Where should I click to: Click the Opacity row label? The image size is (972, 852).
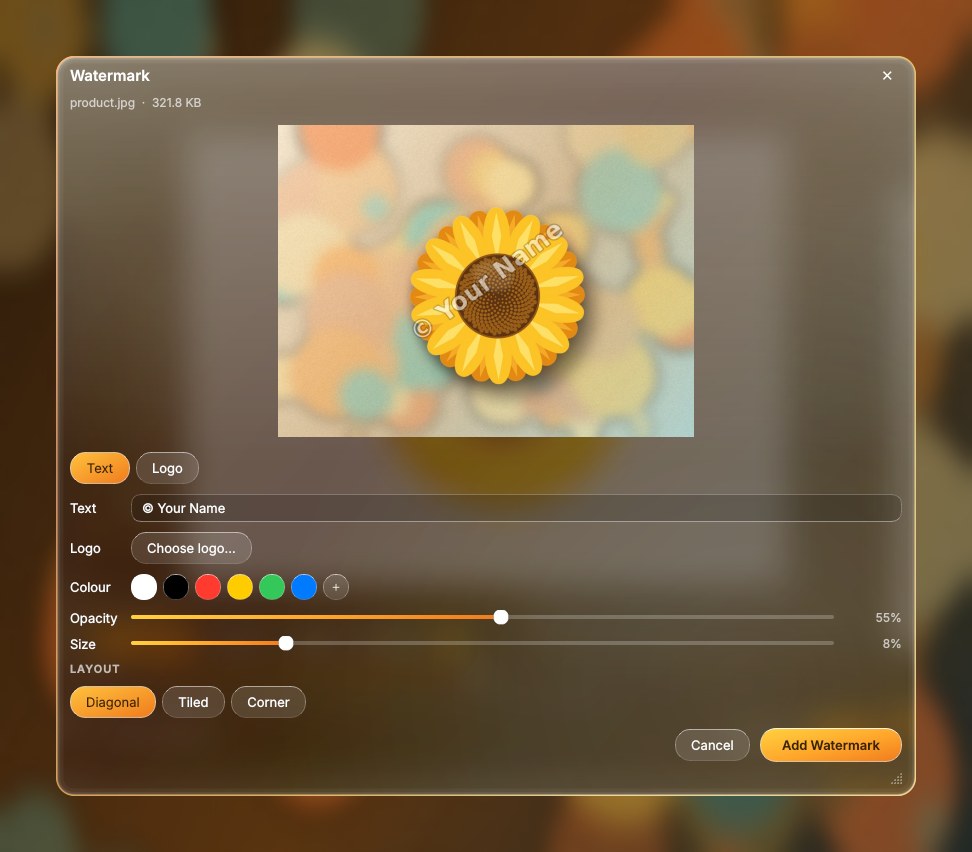(x=94, y=618)
